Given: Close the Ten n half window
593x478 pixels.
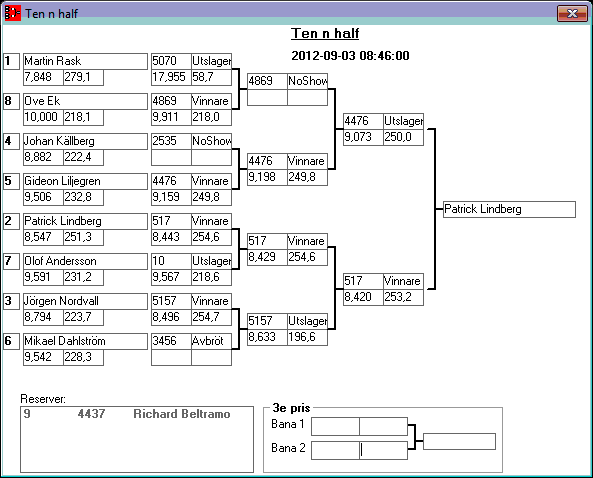Looking at the screenshot, I should [572, 14].
